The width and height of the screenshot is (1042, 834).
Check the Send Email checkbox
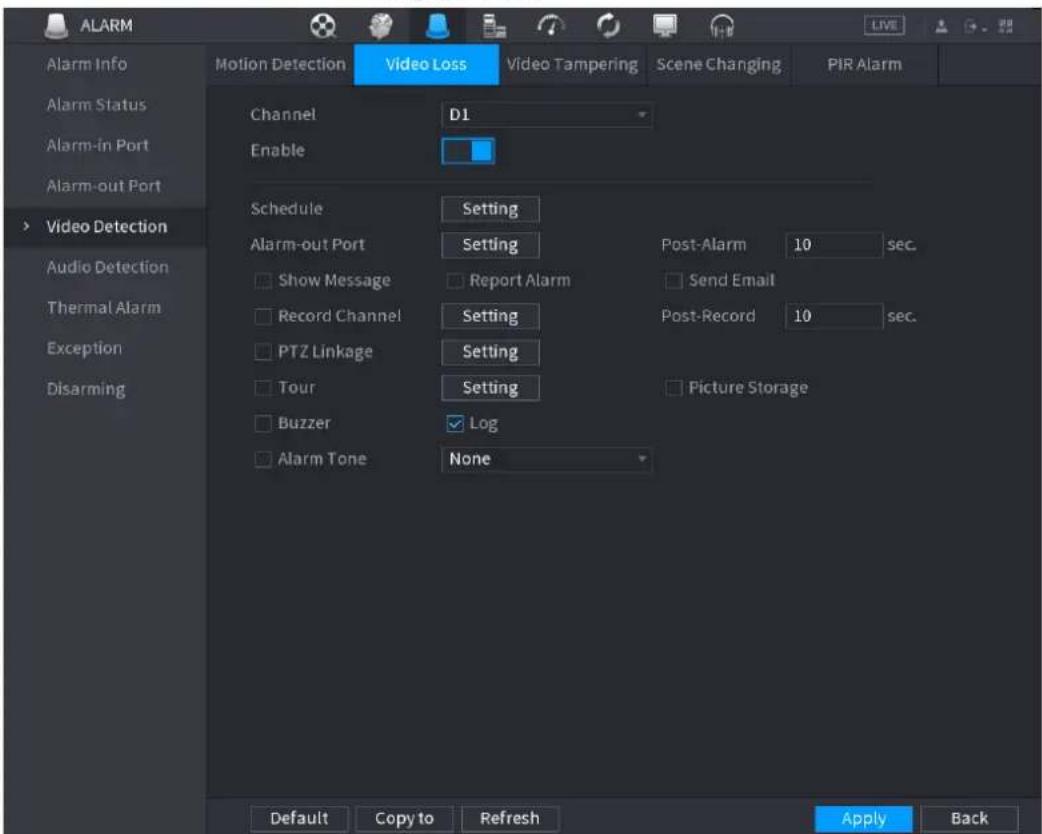pyautogui.click(x=674, y=281)
